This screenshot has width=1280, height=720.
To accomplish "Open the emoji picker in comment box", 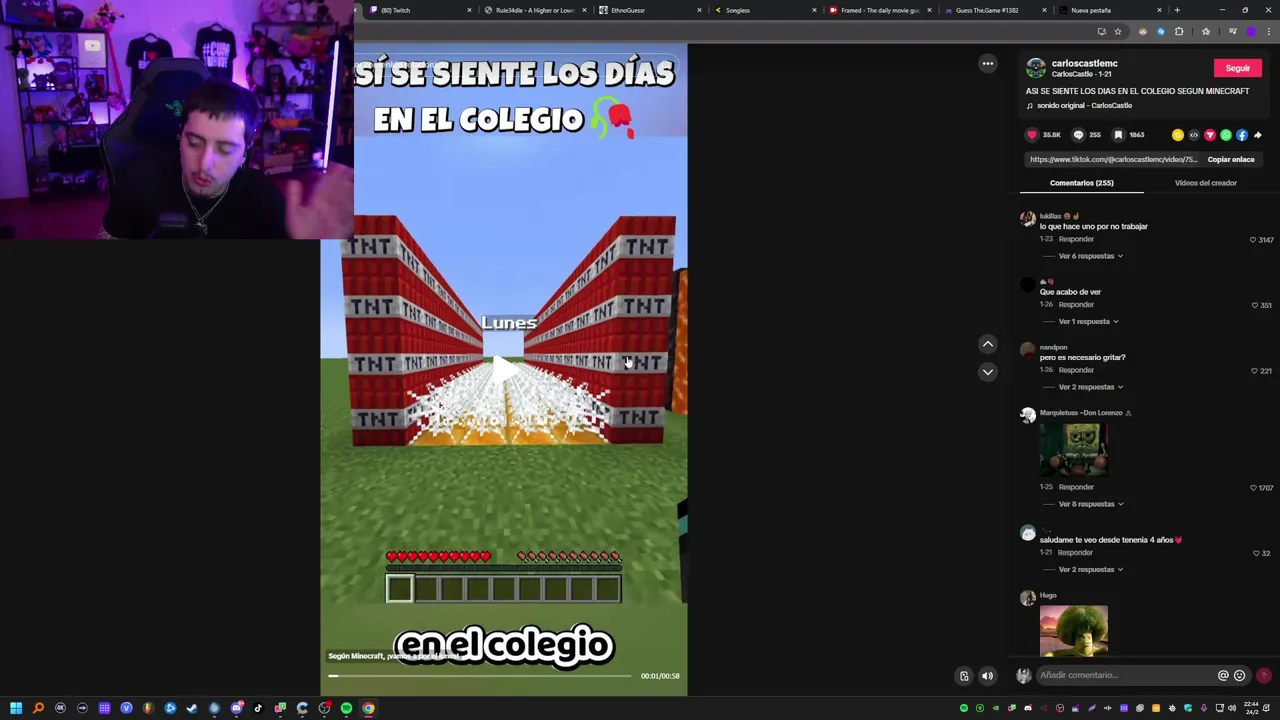I will pos(1239,675).
